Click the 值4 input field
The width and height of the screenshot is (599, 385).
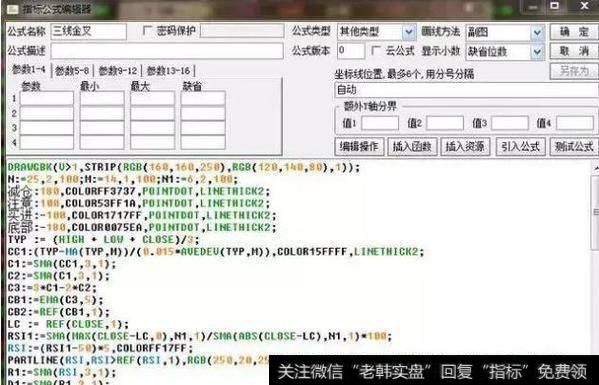pos(575,123)
